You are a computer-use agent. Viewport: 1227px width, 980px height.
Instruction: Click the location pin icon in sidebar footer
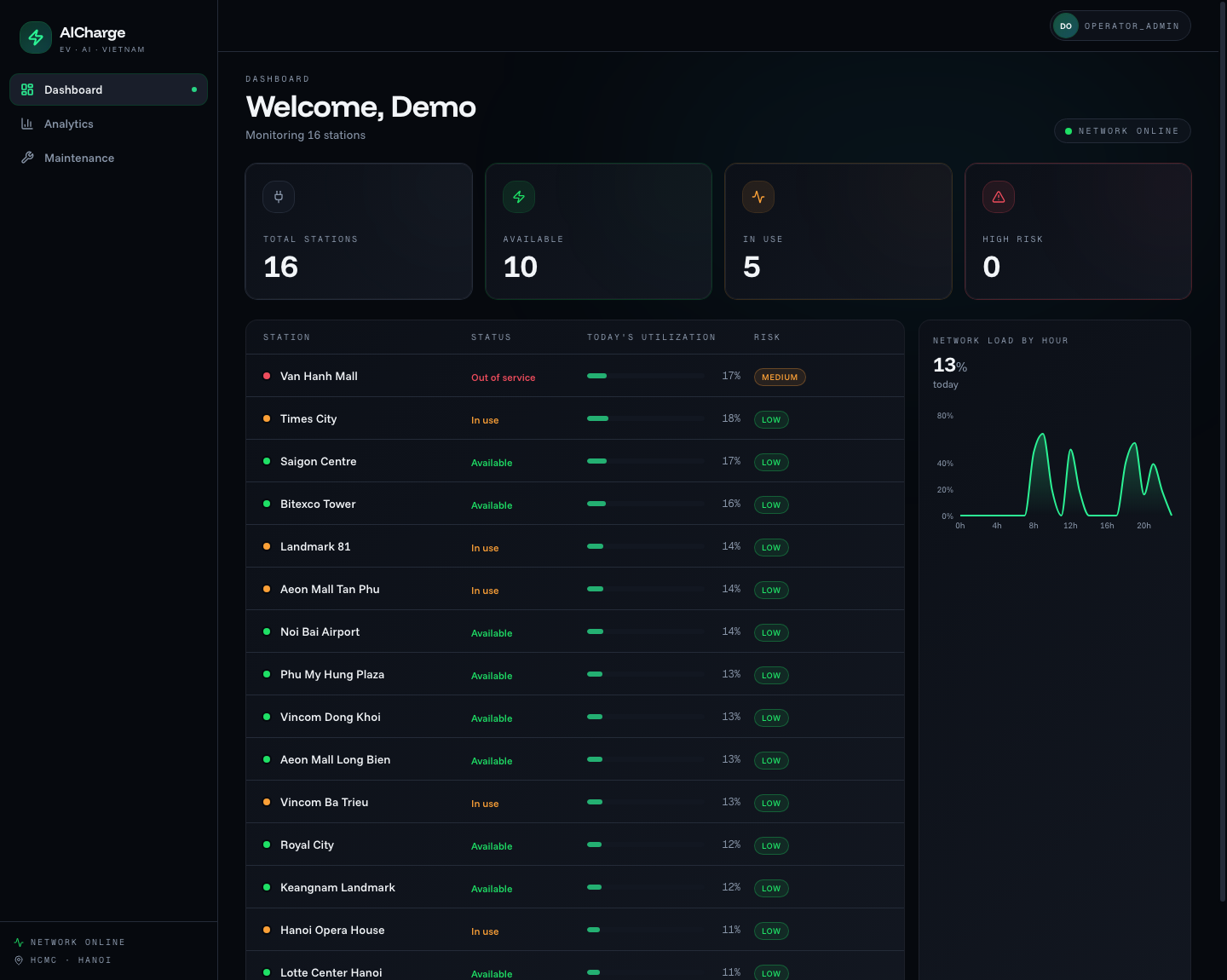pyautogui.click(x=19, y=960)
